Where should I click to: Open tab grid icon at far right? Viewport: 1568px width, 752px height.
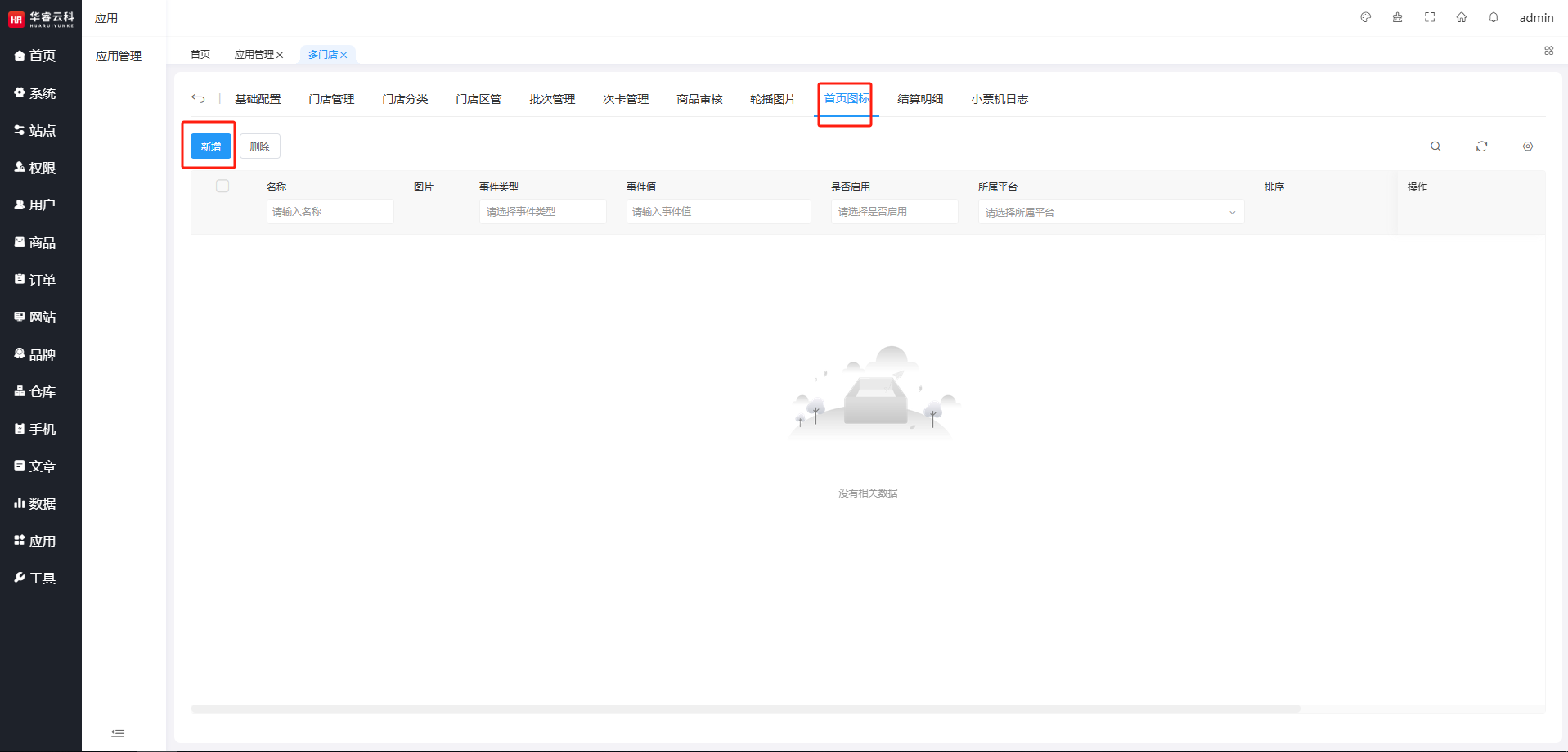(x=1549, y=51)
